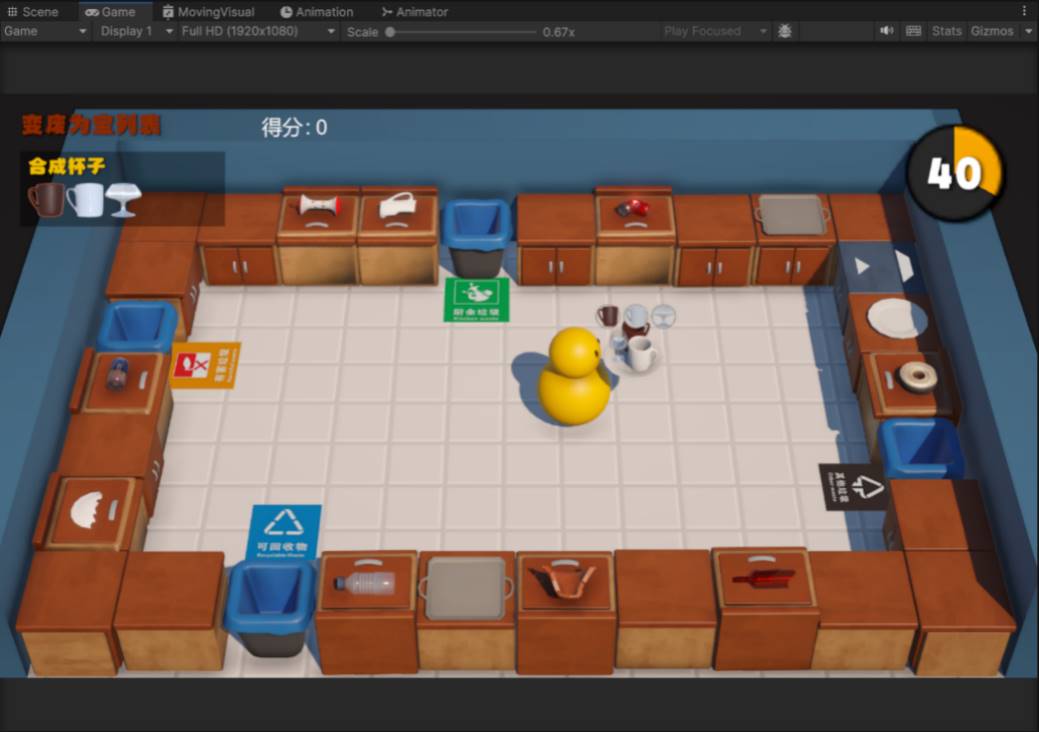Click the Scale slider handle
This screenshot has width=1039, height=732.
click(x=390, y=32)
